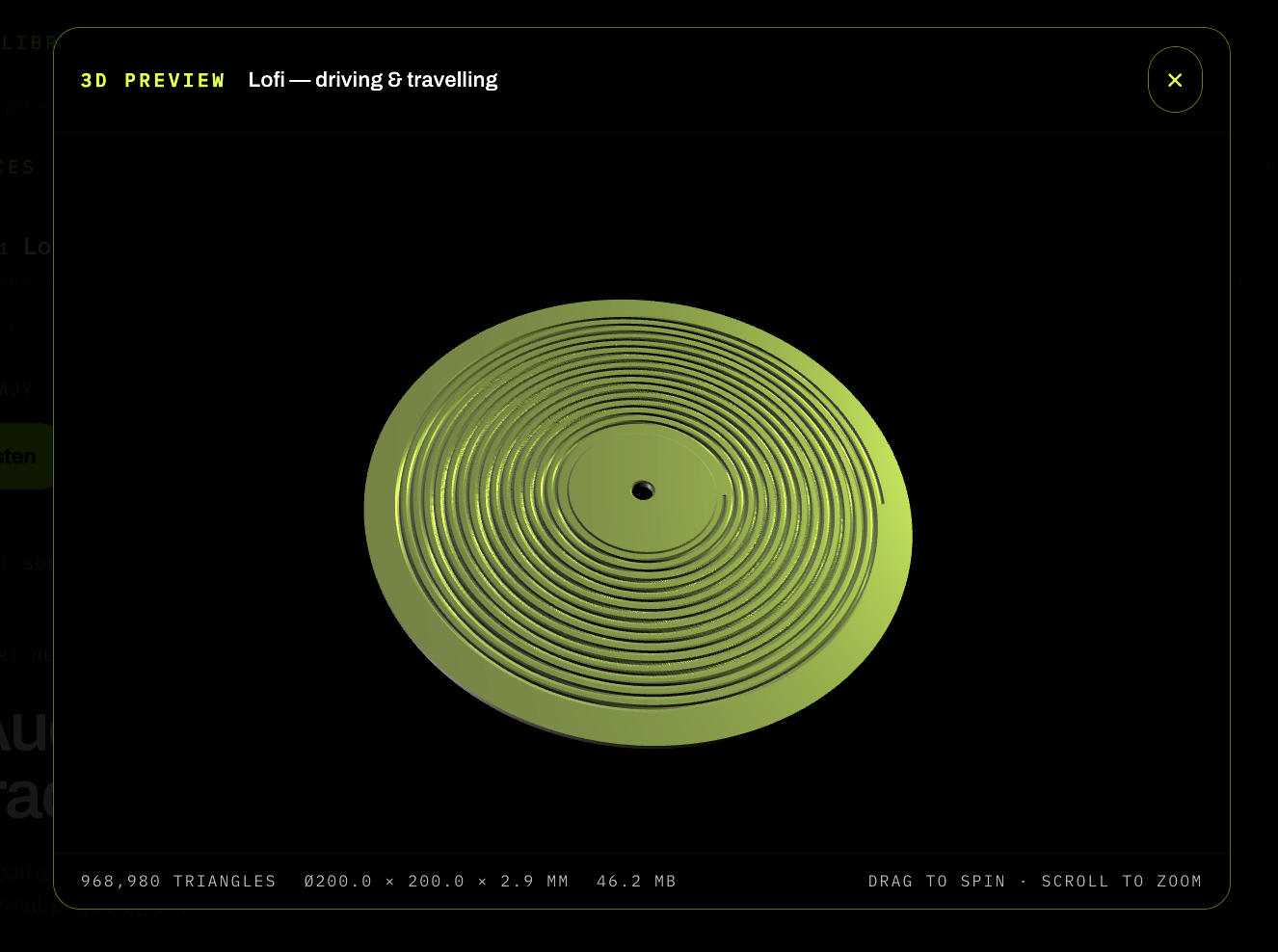Click the Ø200.0 × 200.0 × 2.9 MM dimensions
1278x952 pixels.
click(x=436, y=881)
